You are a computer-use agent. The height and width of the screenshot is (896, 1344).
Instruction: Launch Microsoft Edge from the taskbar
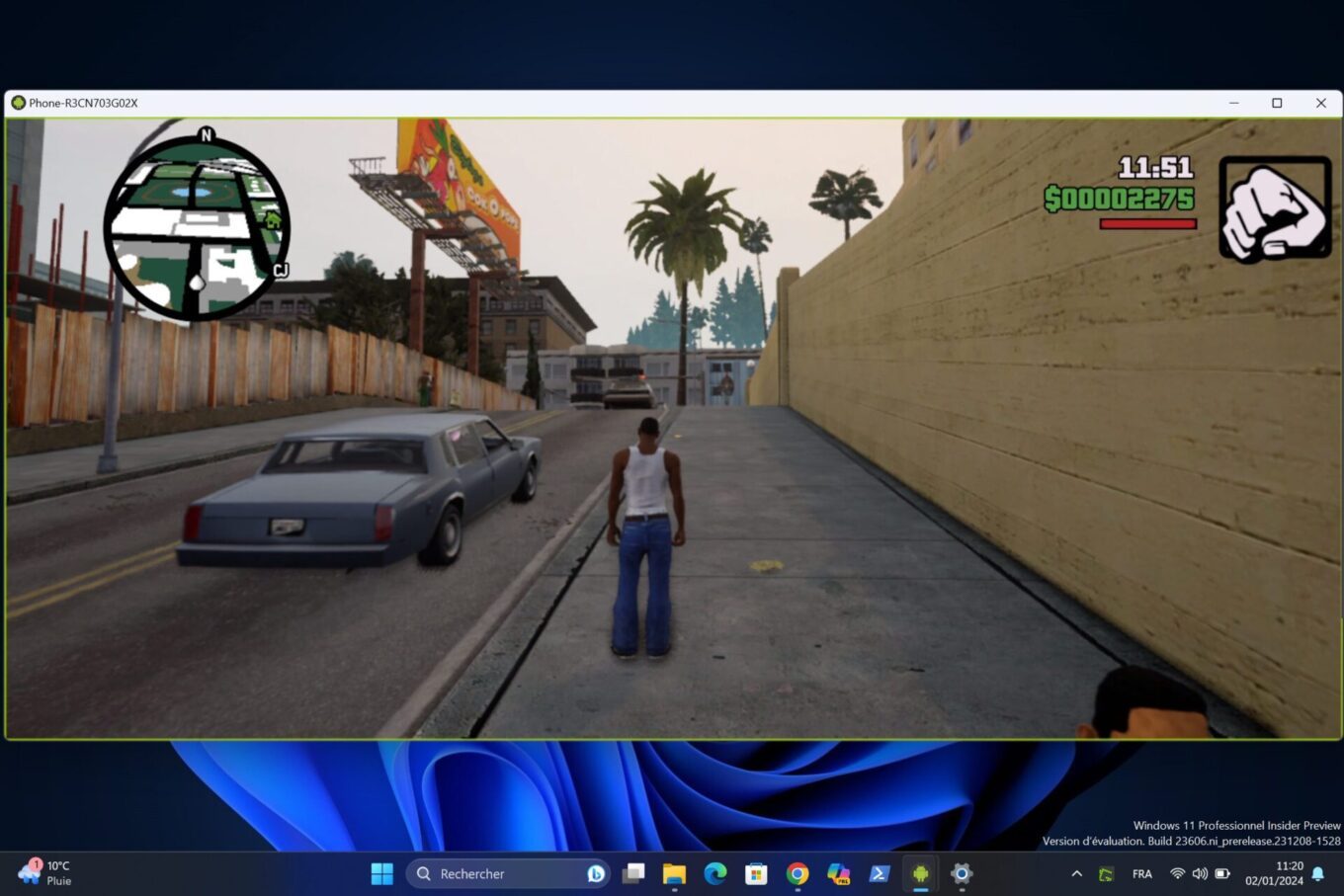tap(715, 873)
